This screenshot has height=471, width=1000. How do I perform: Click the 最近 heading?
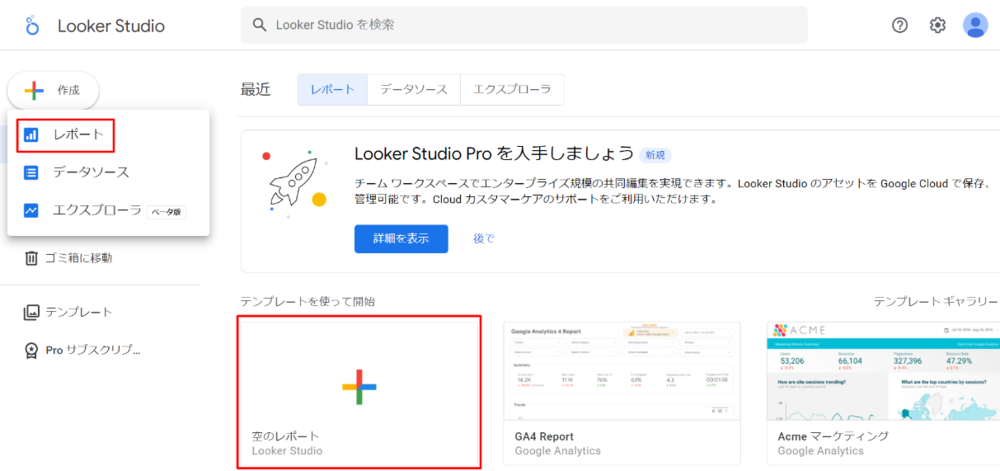tap(255, 90)
